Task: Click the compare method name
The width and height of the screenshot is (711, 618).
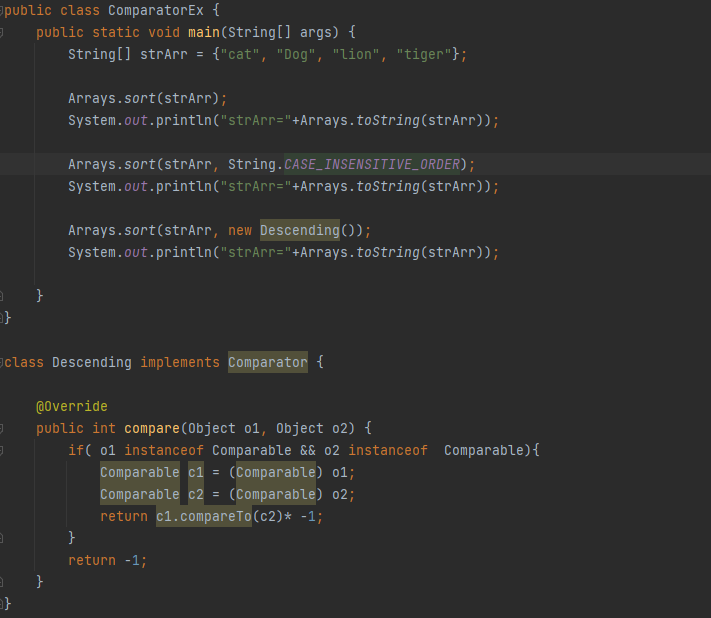Action: 152,428
